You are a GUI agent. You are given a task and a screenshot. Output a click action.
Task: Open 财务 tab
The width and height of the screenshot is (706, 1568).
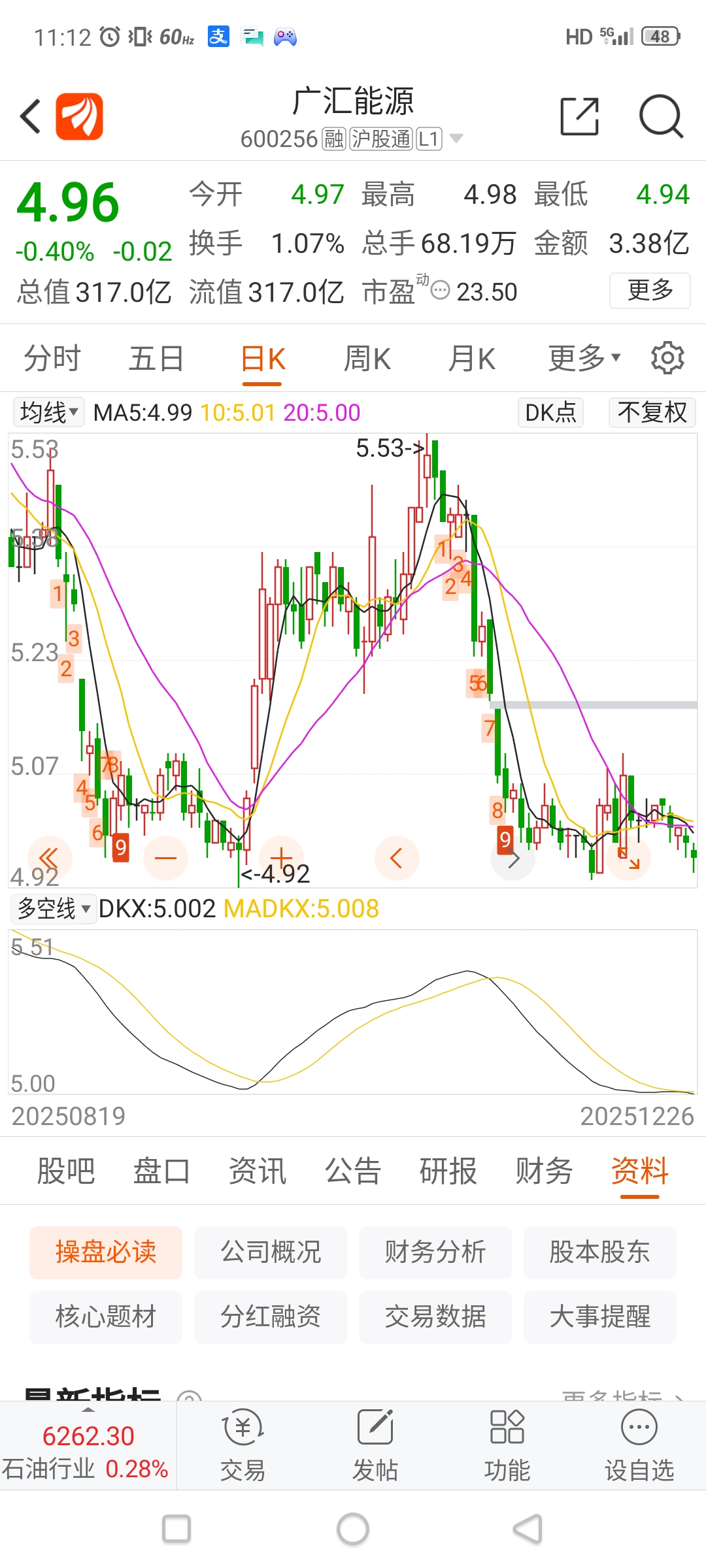click(544, 1171)
